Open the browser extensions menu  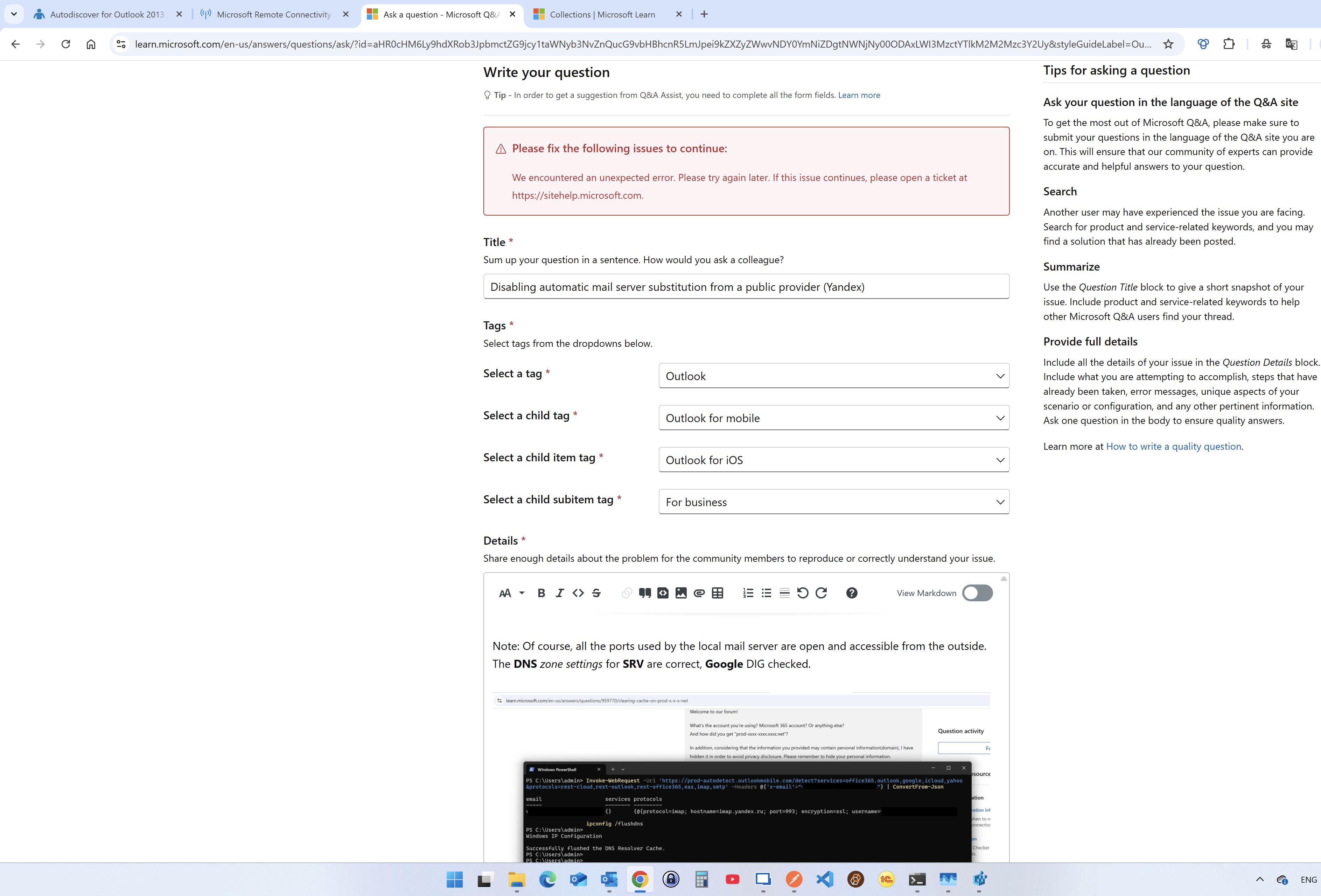click(1228, 44)
